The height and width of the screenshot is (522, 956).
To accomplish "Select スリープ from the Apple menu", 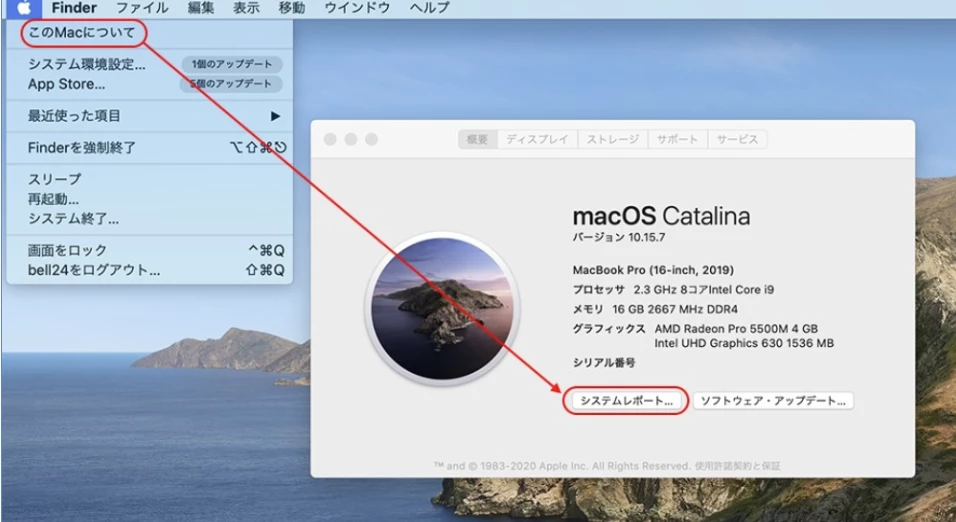I will point(54,179).
